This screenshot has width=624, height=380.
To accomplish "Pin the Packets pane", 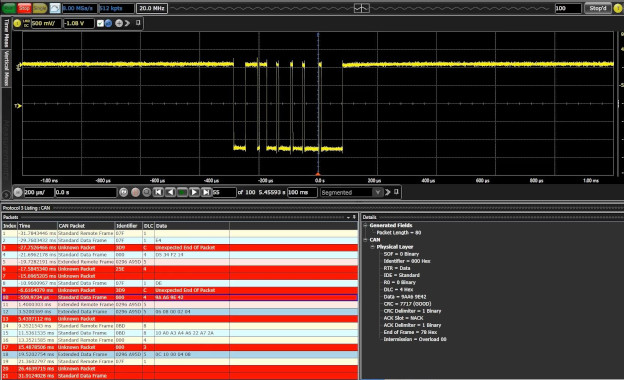I will point(354,217).
